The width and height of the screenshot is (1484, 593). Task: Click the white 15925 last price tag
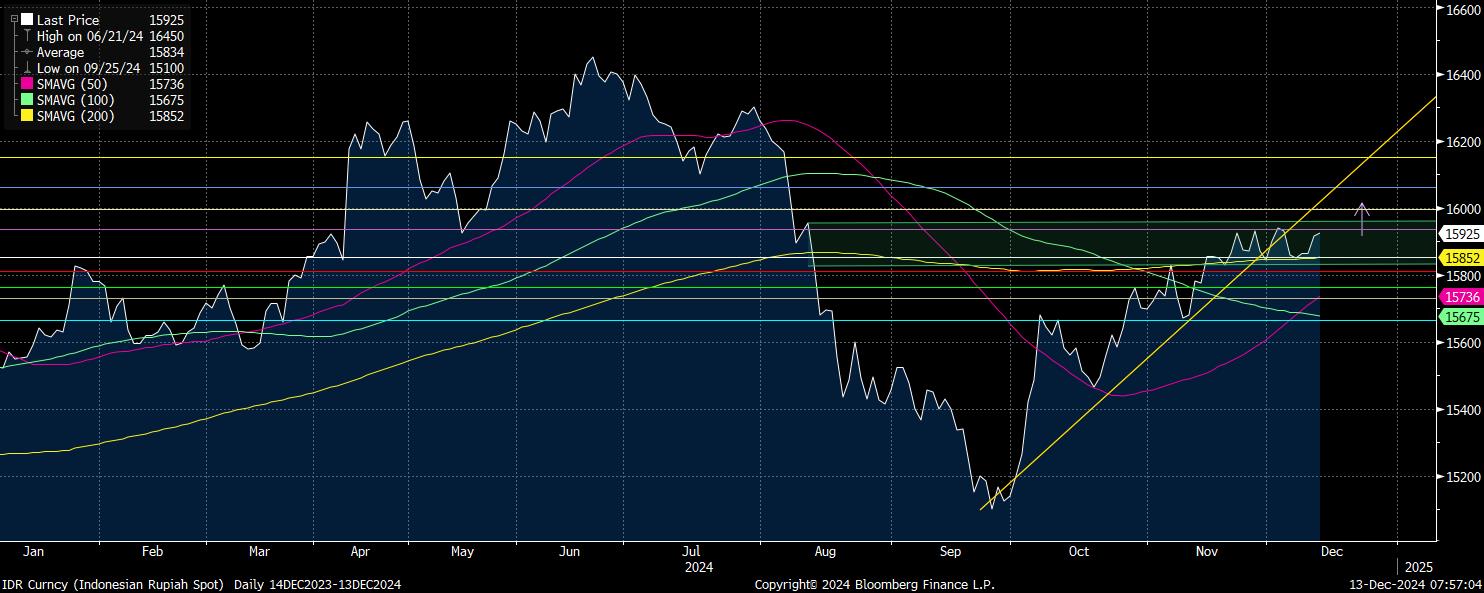(x=1460, y=234)
